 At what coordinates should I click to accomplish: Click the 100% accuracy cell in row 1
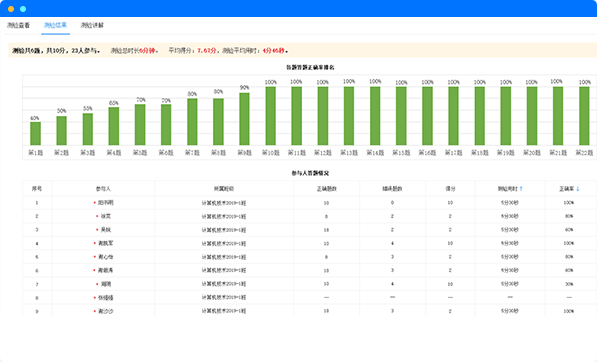pyautogui.click(x=569, y=203)
